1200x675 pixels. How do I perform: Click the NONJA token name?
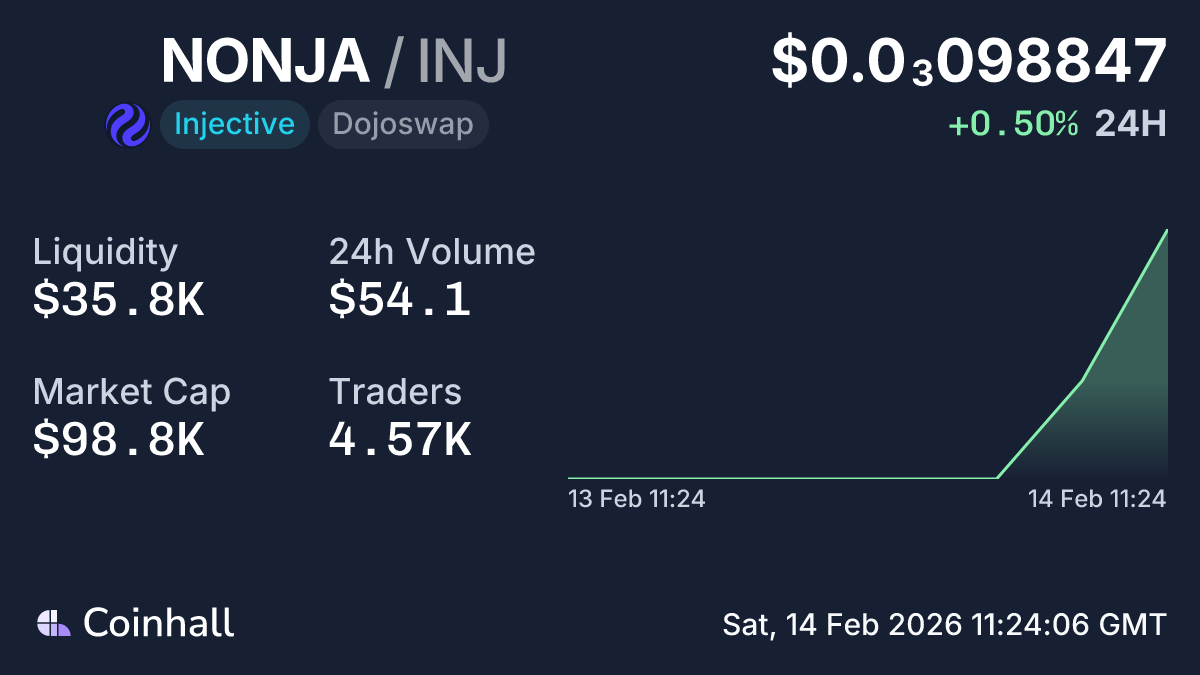265,60
